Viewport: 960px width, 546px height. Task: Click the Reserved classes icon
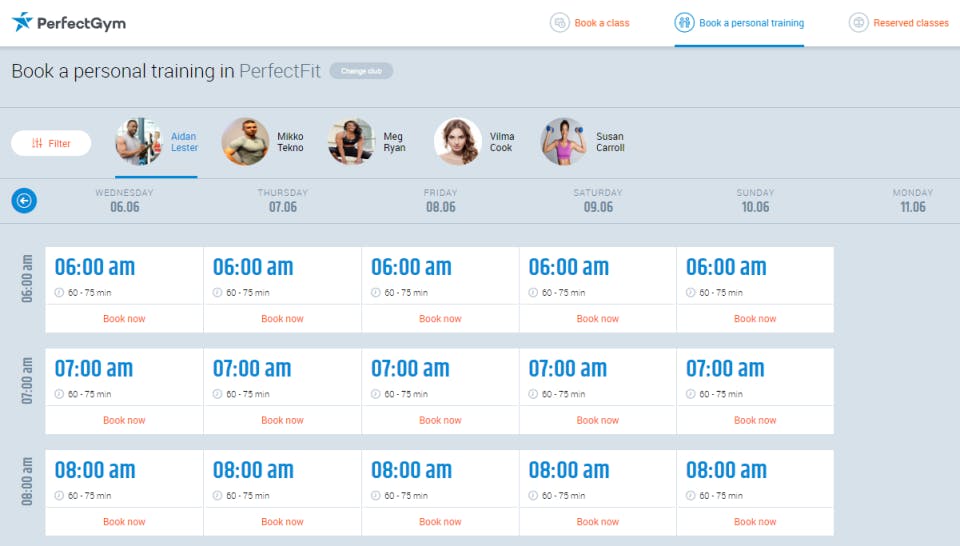tap(858, 23)
